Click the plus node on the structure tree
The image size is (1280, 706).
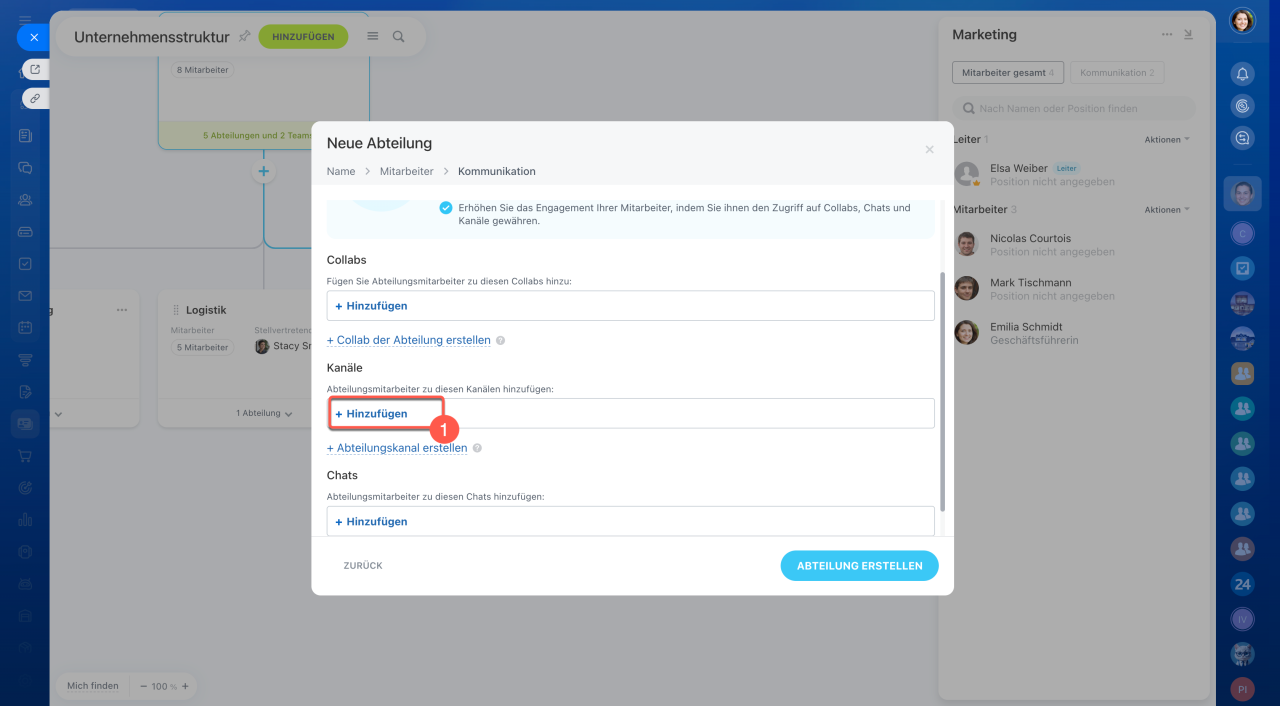264,171
